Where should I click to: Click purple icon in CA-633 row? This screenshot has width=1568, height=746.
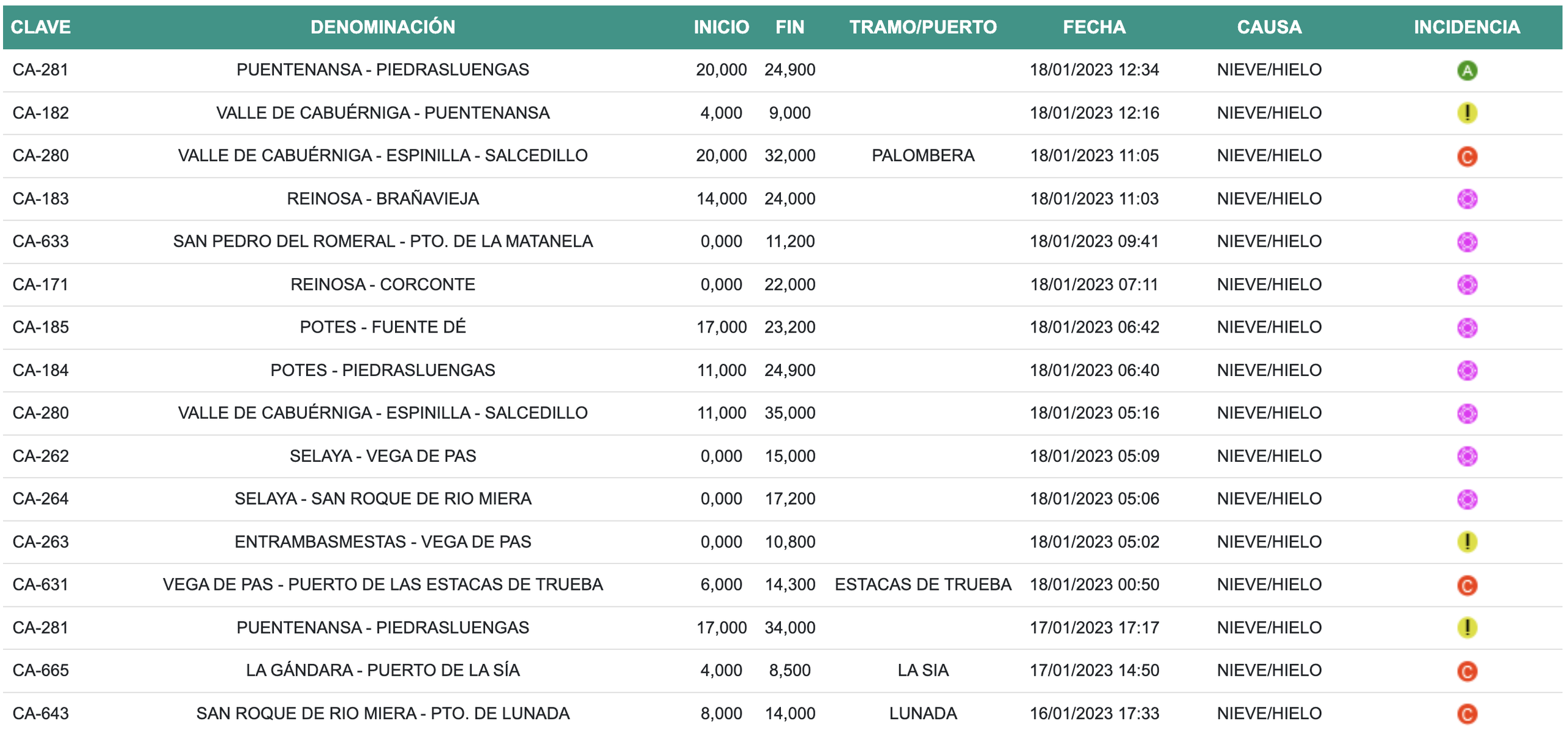point(1466,242)
